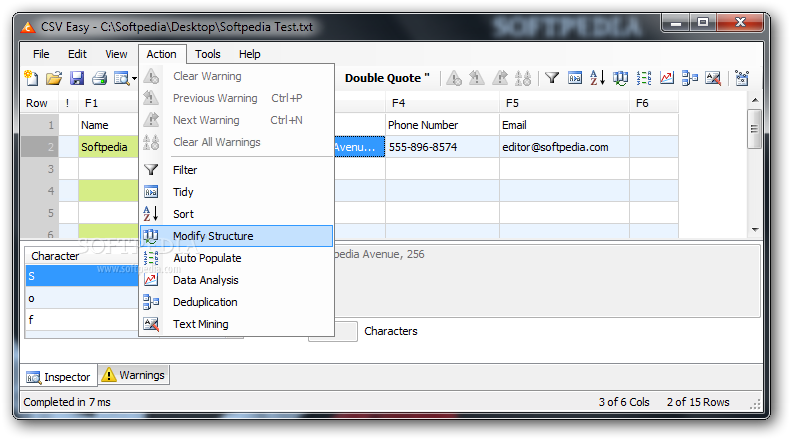Open the File menu

pos(41,54)
